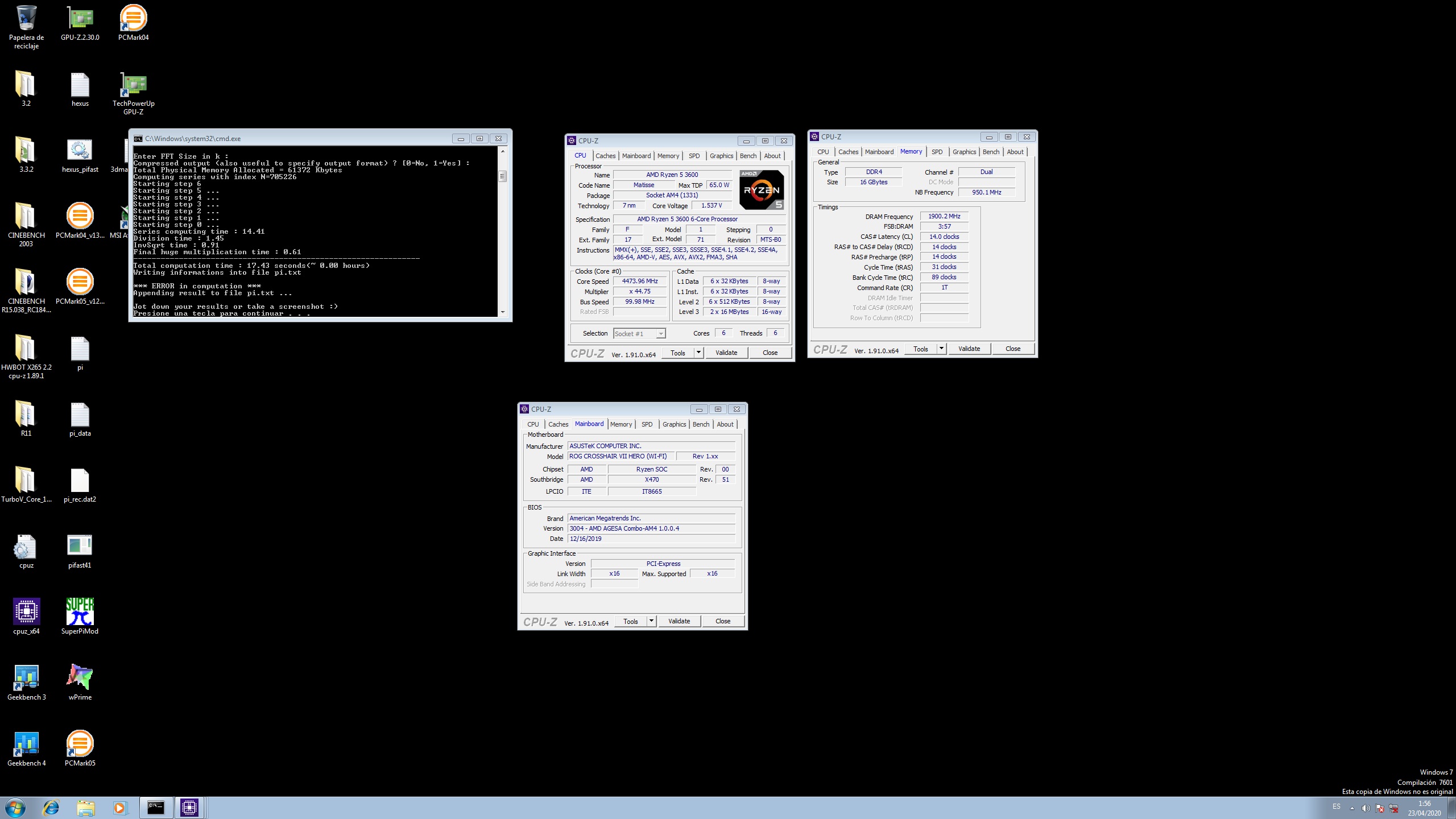Screen dimensions: 1456x819
Task: Open the Geekbench 3 shortcut
Action: tap(26, 683)
